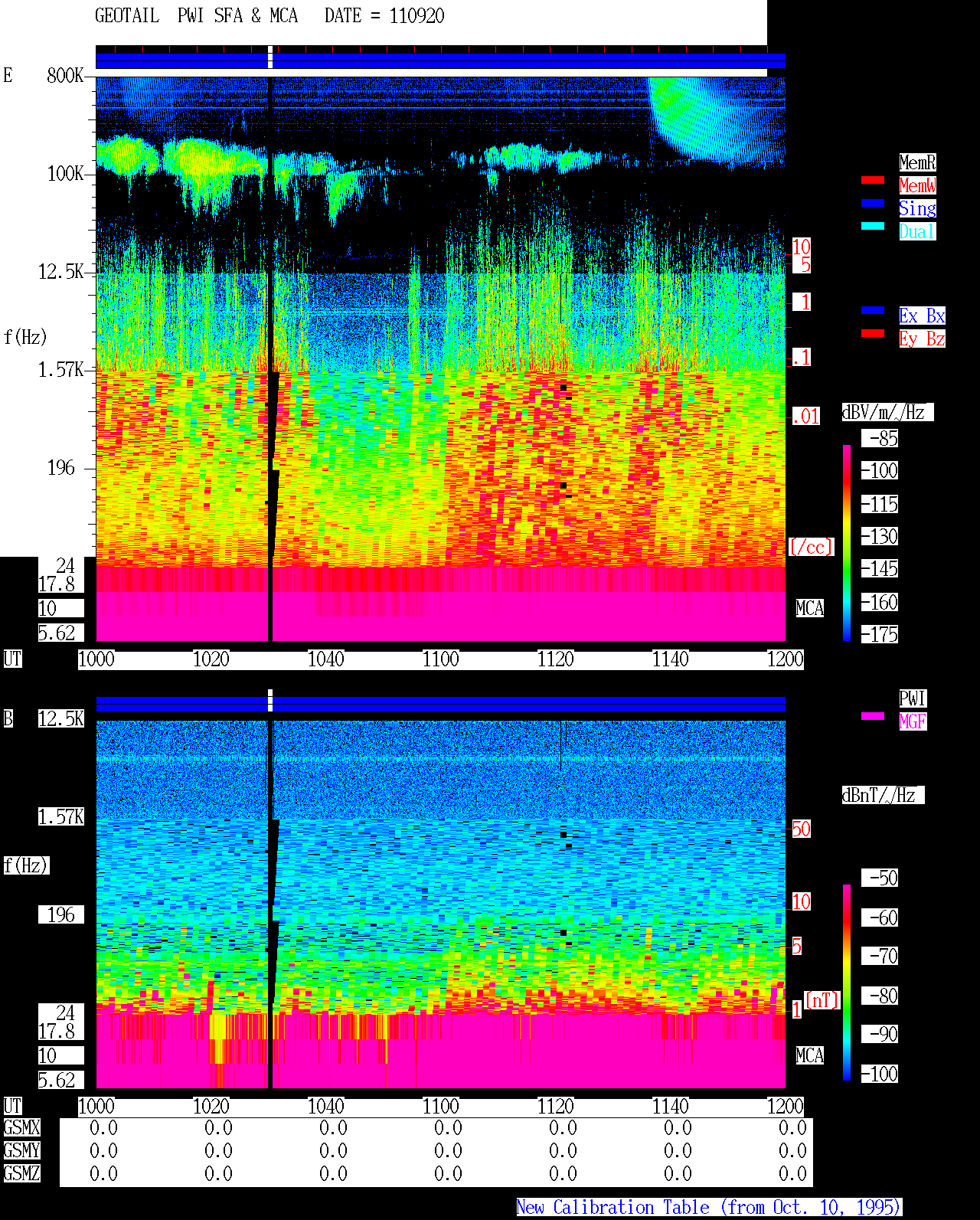Click the B panel's 196 axis label

pyautogui.click(x=61, y=914)
